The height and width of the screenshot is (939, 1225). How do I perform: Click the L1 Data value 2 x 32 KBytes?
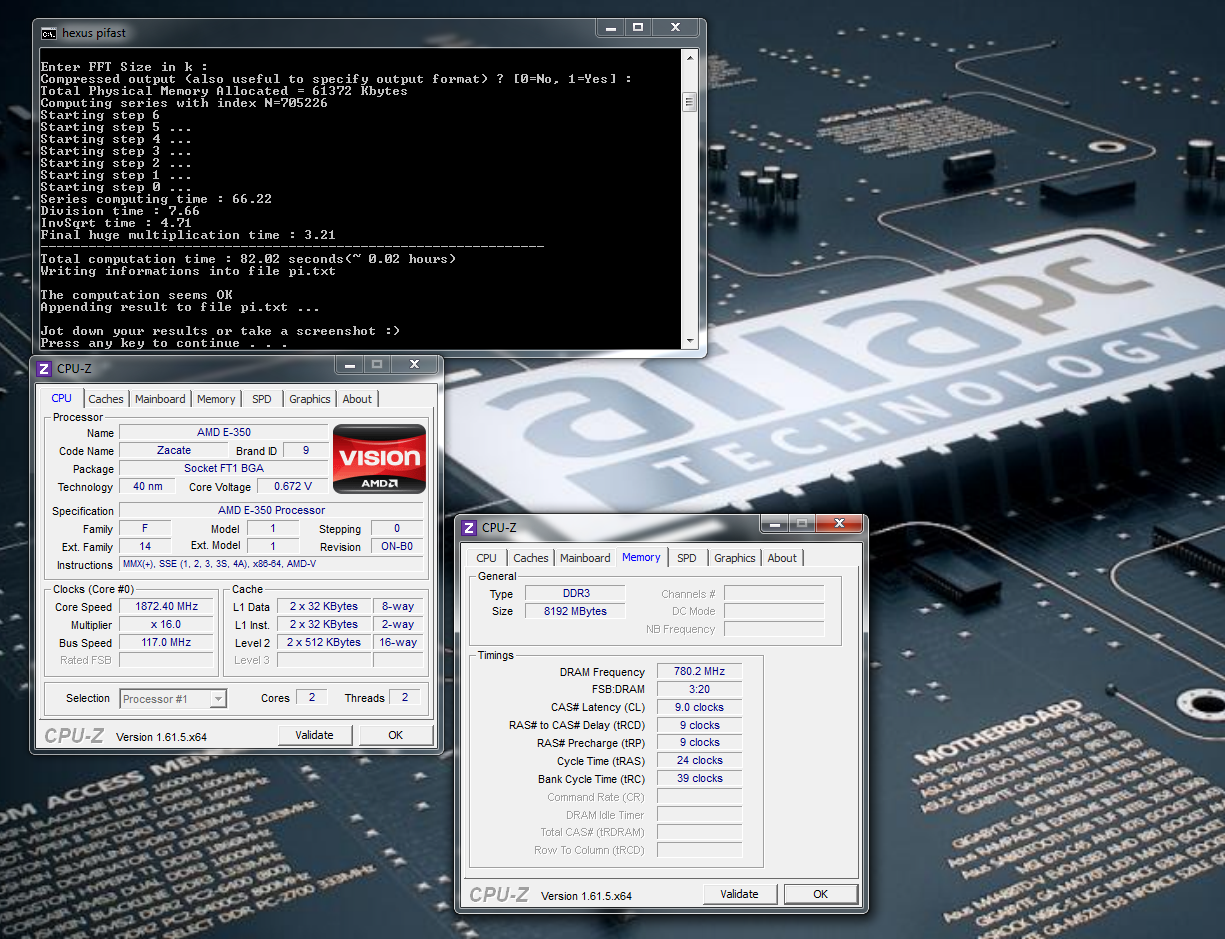[323, 606]
